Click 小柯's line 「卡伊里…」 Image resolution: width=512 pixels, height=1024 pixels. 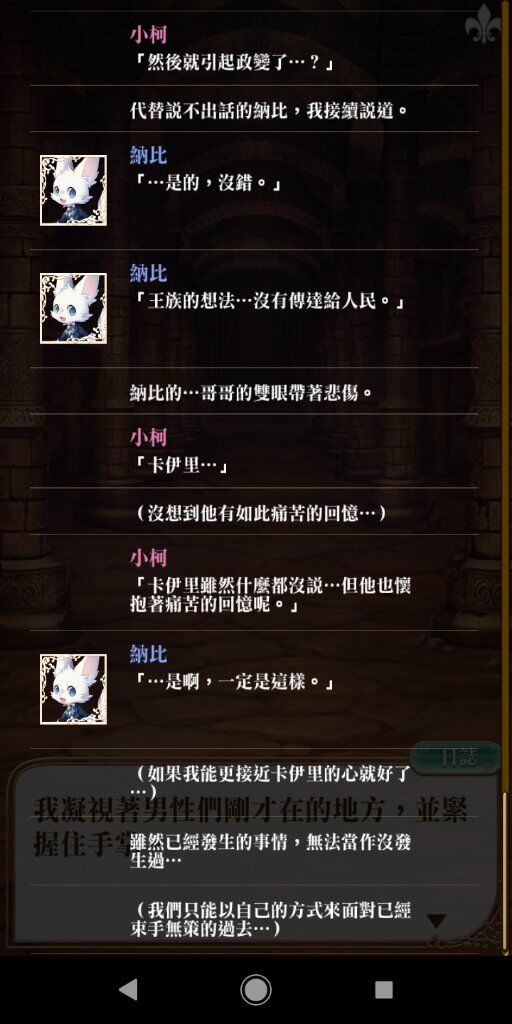coord(180,467)
